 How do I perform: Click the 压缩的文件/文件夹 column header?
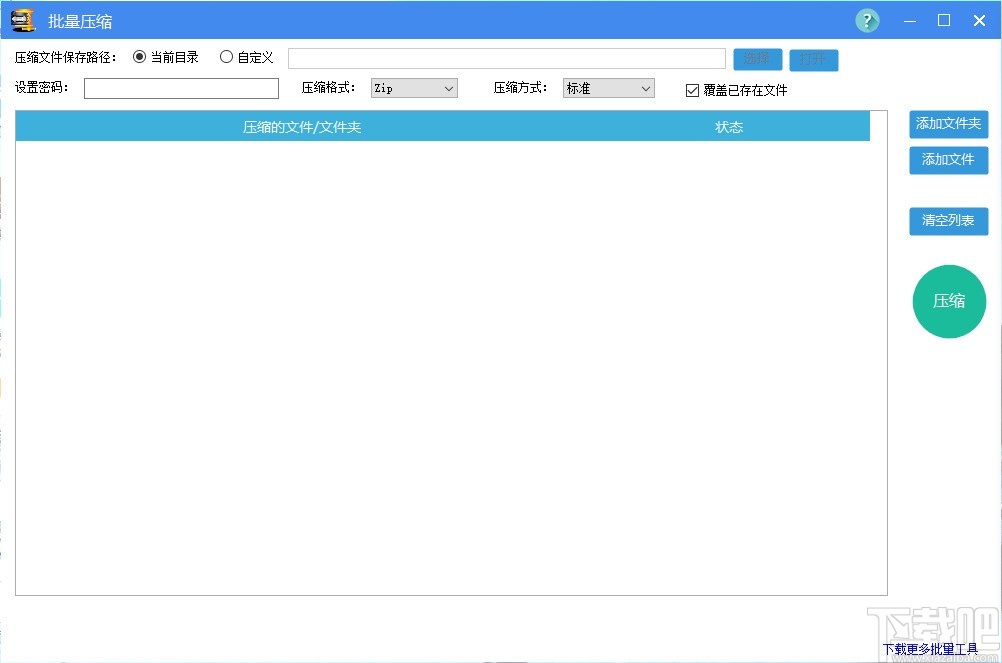[302, 126]
